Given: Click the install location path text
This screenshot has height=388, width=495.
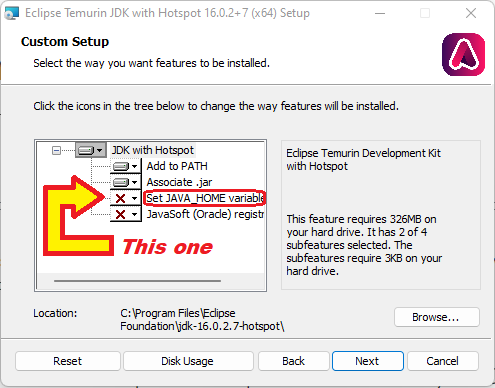Looking at the screenshot, I should tap(202, 320).
